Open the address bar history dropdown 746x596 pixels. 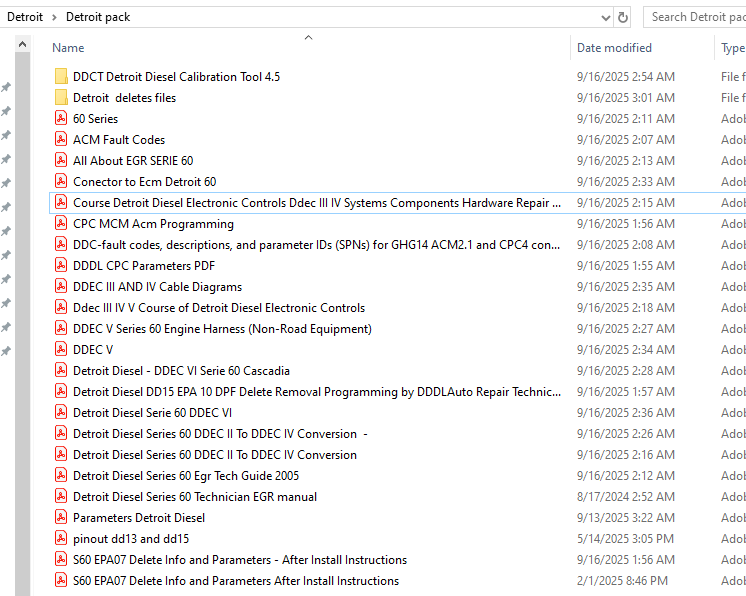pos(605,17)
